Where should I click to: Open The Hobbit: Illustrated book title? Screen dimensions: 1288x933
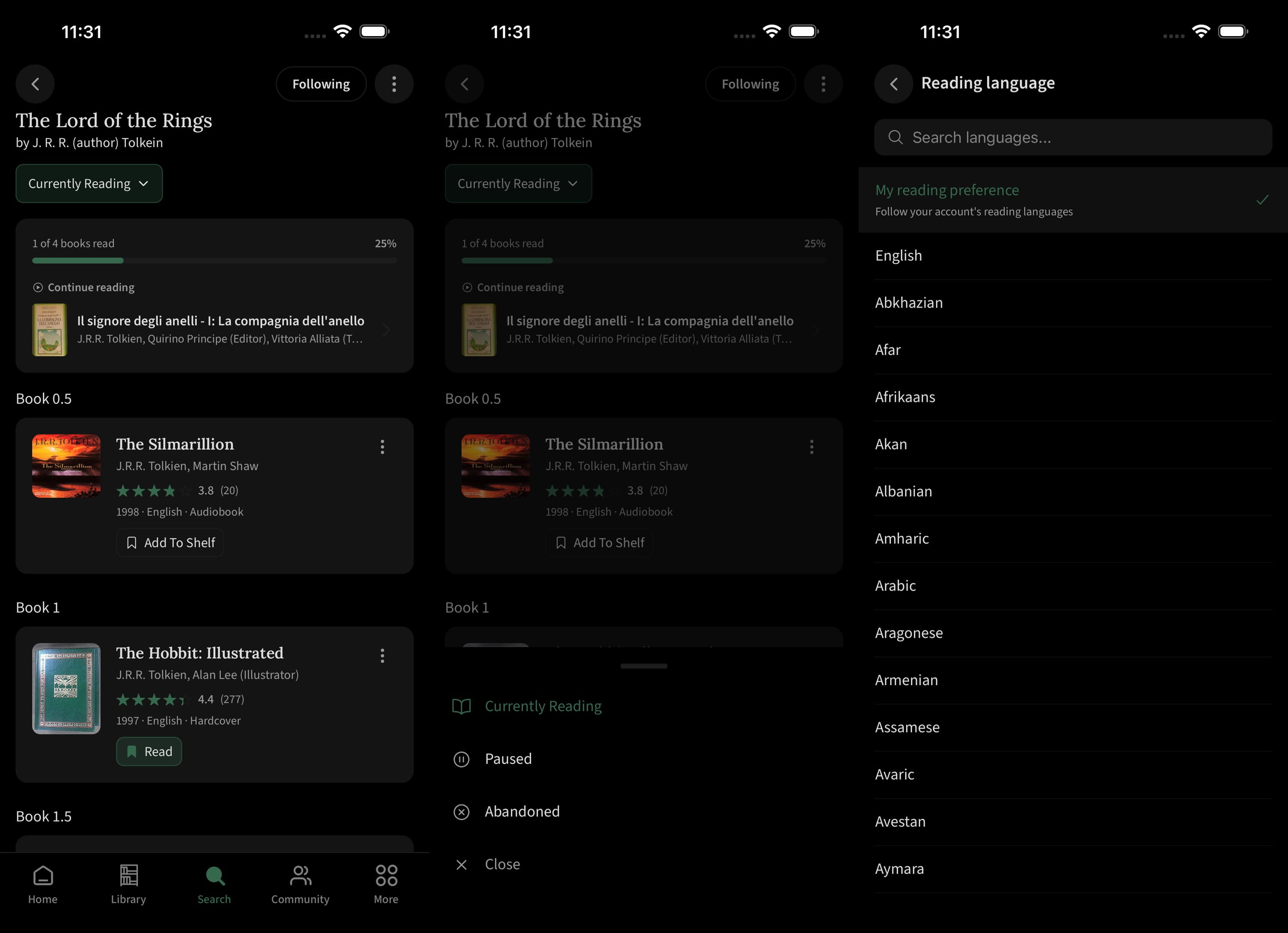[200, 653]
